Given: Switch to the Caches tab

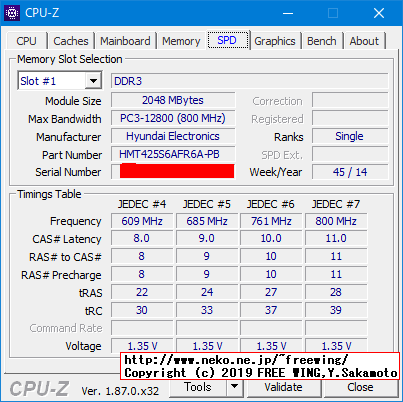Looking at the screenshot, I should click(71, 41).
